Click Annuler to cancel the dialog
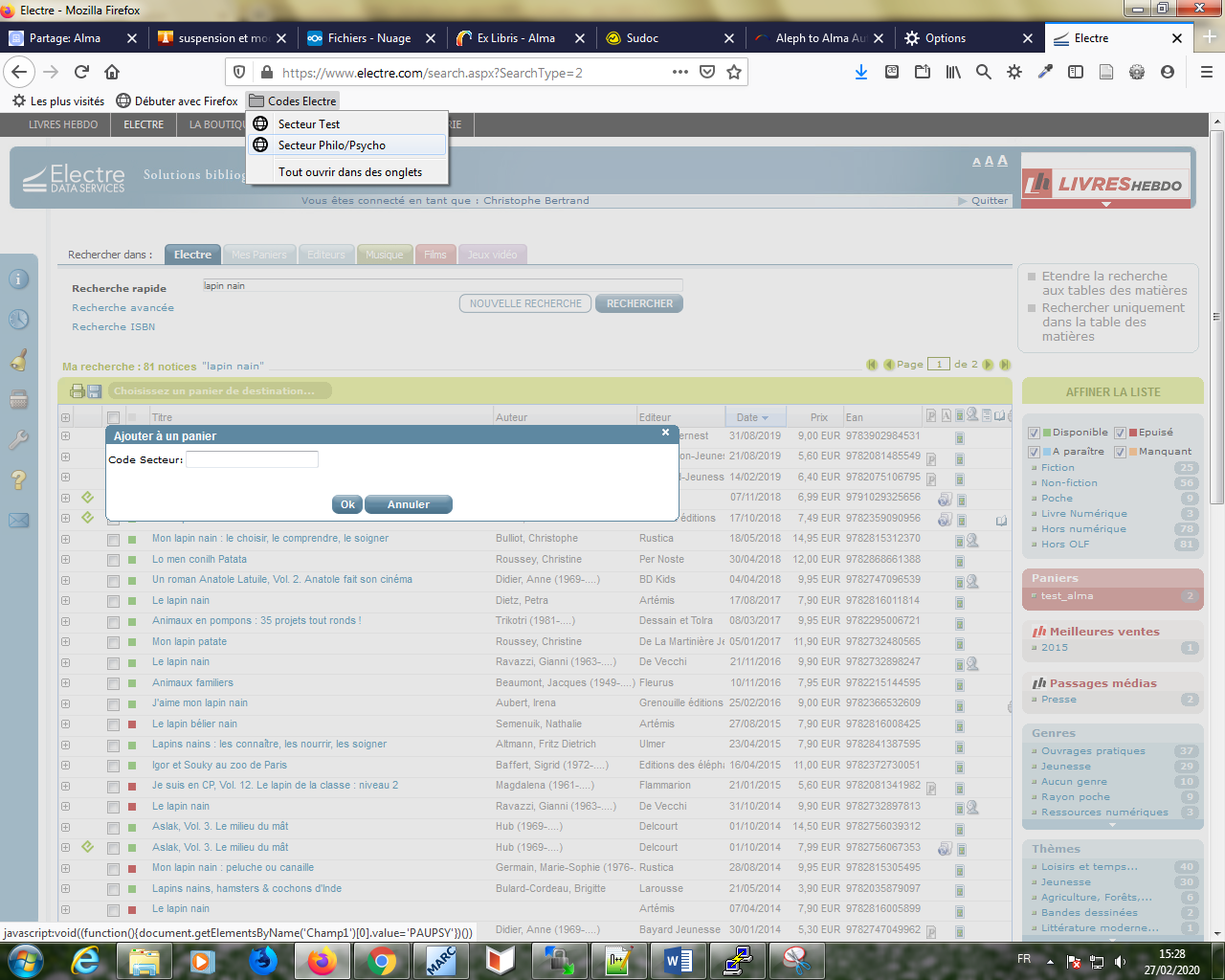The width and height of the screenshot is (1225, 980). tap(408, 504)
